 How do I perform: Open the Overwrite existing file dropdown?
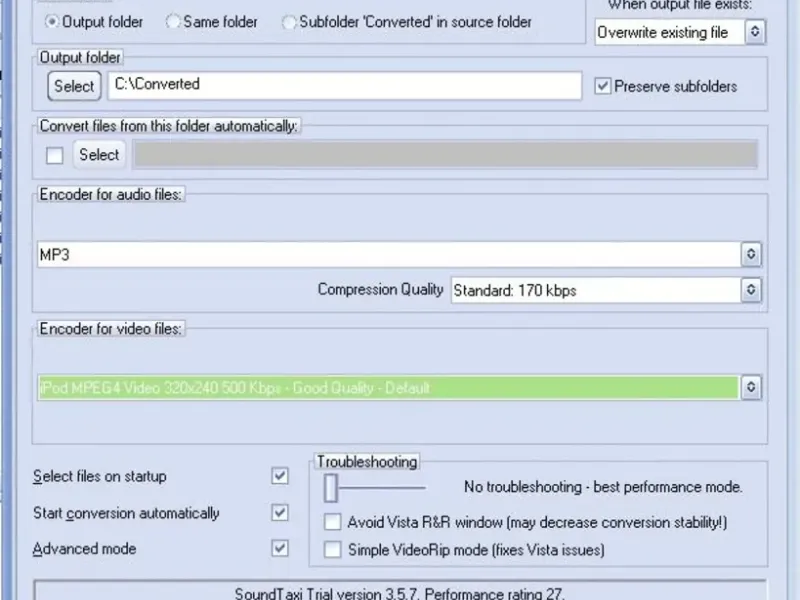point(680,32)
